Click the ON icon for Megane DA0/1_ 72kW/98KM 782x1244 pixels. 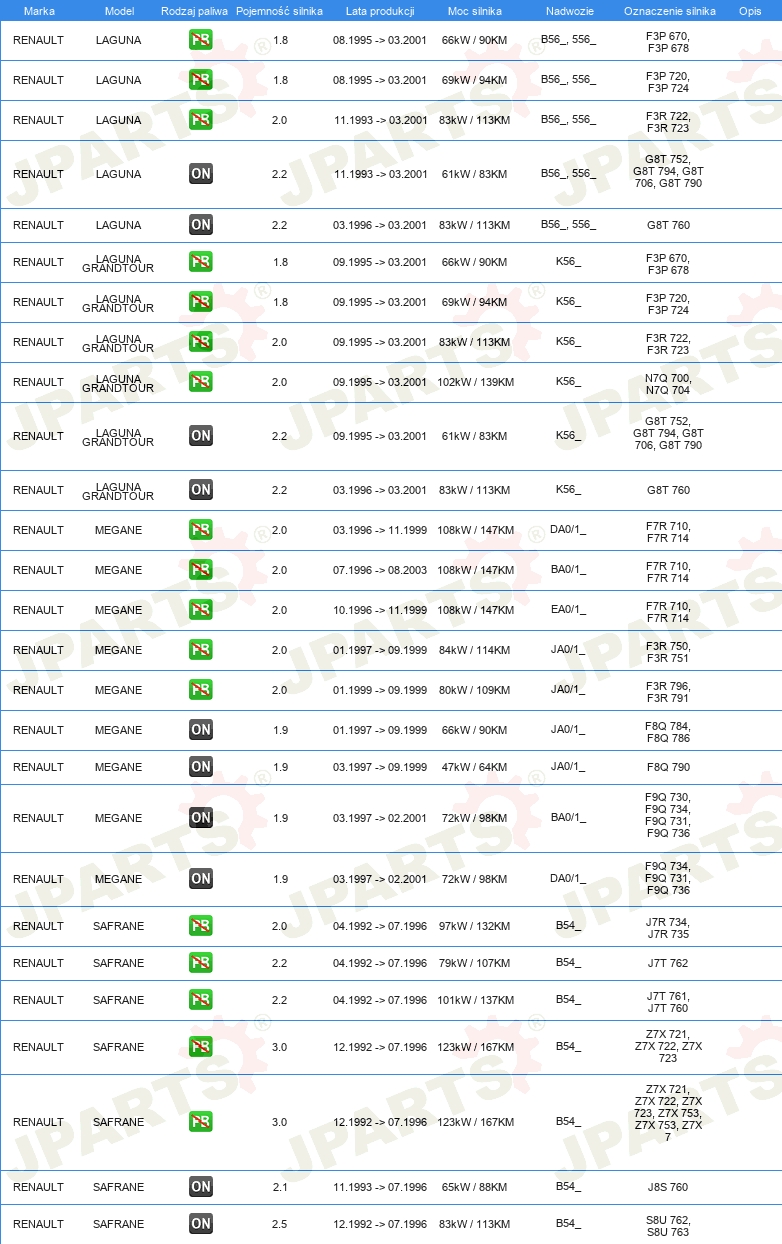[201, 879]
